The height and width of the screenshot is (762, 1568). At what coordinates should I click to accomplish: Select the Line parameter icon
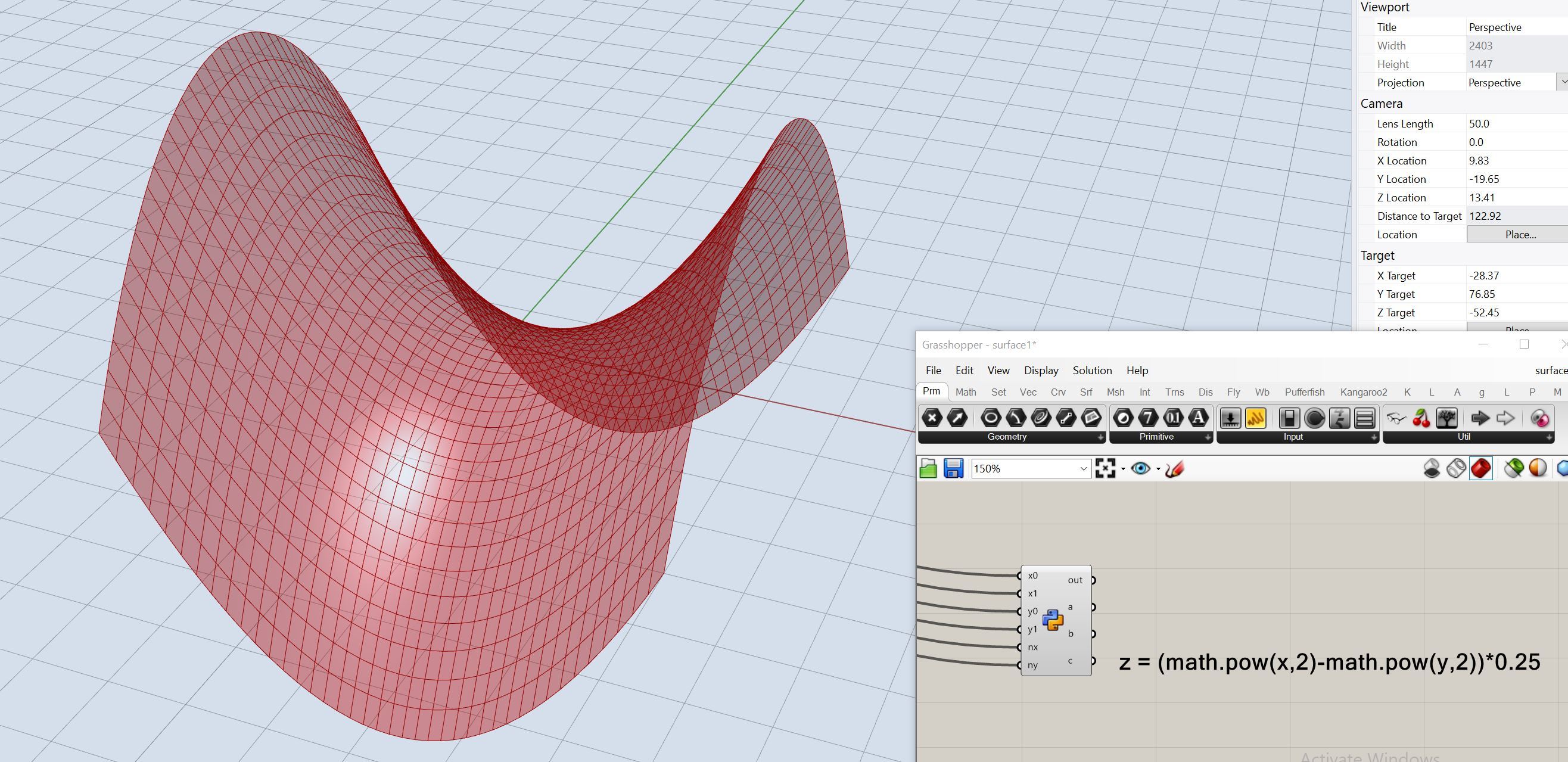[x=1066, y=418]
